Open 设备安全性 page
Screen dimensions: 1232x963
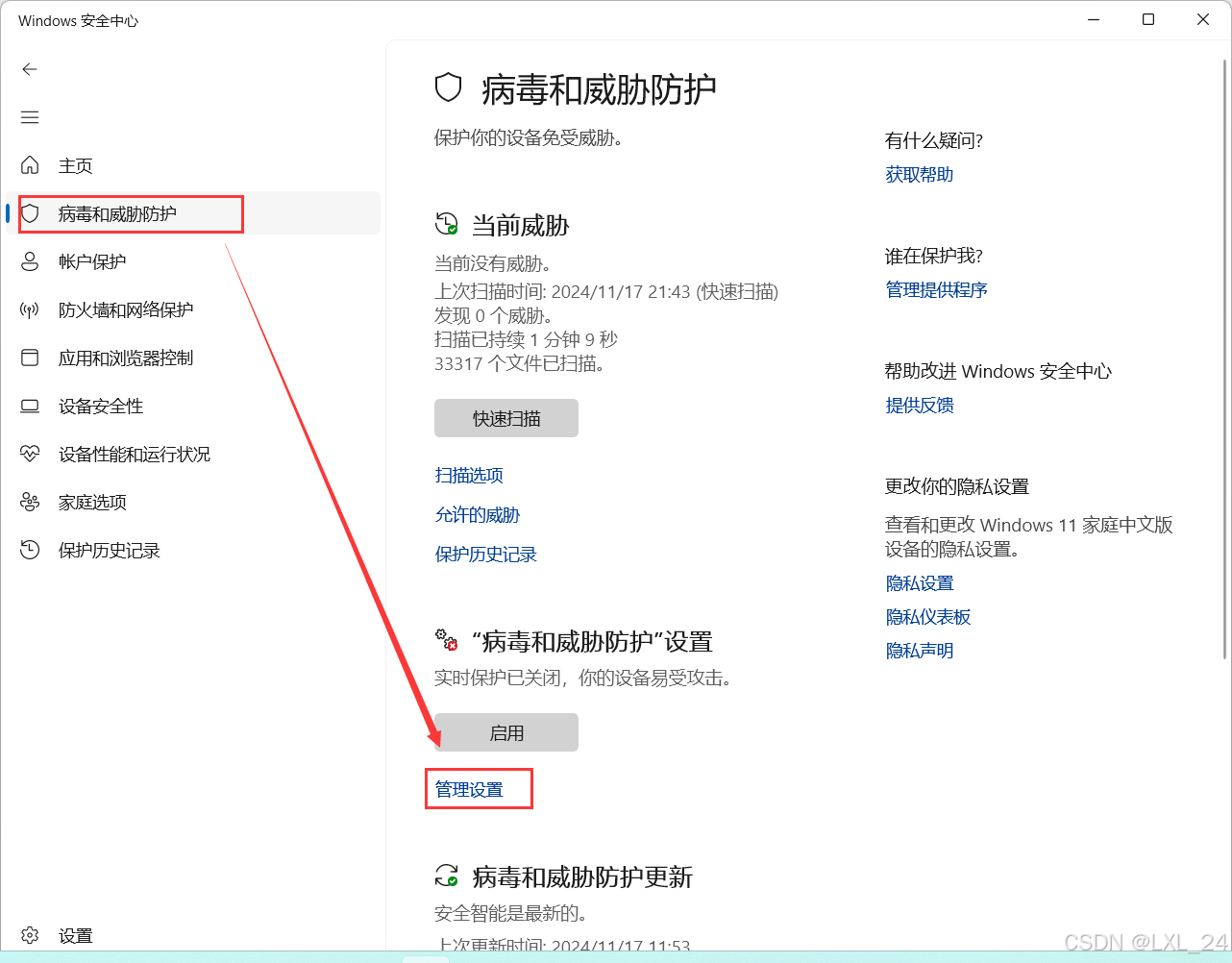[x=193, y=406]
